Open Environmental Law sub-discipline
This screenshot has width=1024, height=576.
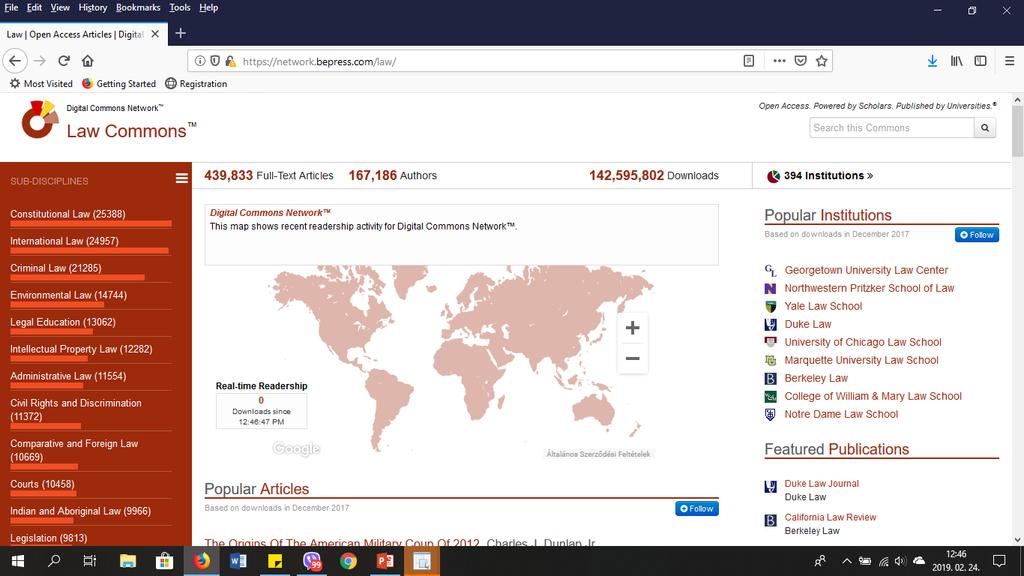[x=69, y=295]
